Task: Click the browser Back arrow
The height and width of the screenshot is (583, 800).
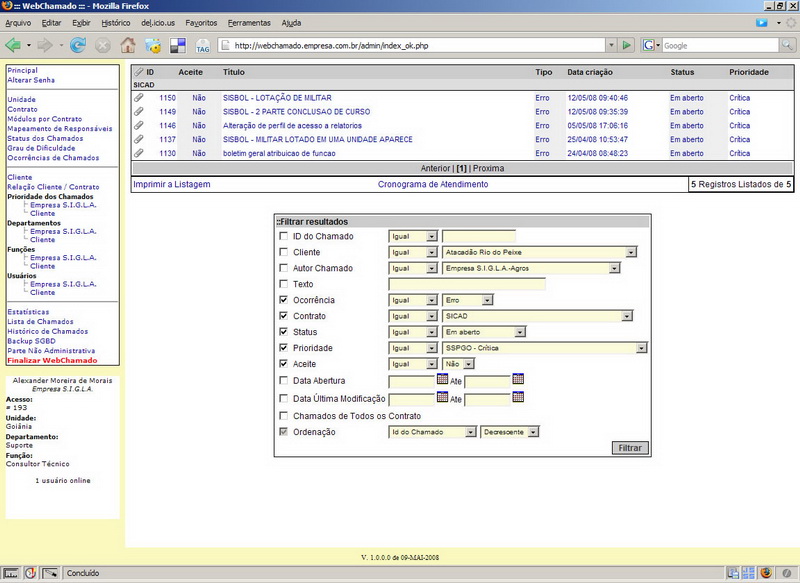Action: tap(13, 45)
